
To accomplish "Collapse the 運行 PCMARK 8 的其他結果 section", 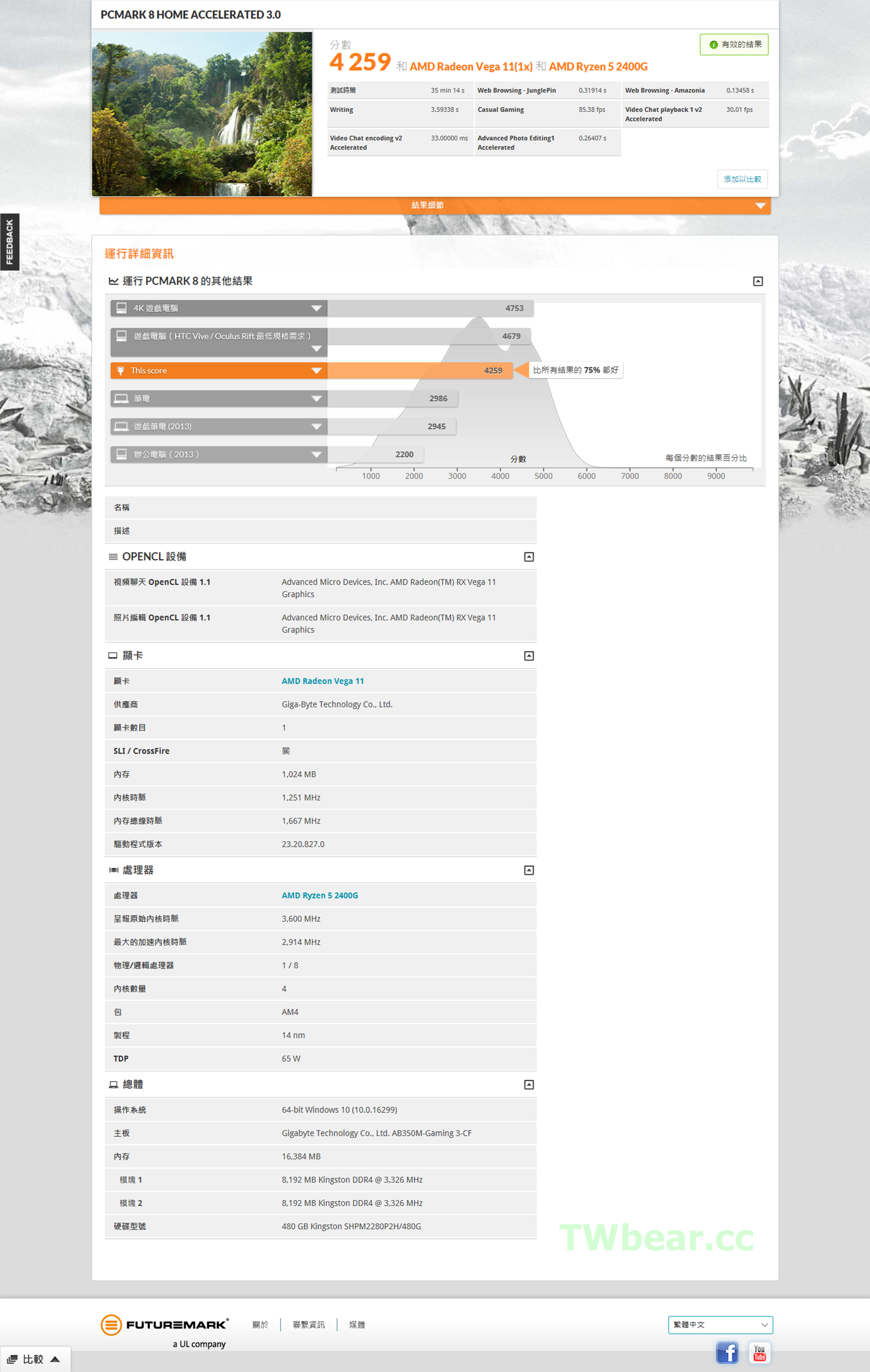I will (x=757, y=281).
